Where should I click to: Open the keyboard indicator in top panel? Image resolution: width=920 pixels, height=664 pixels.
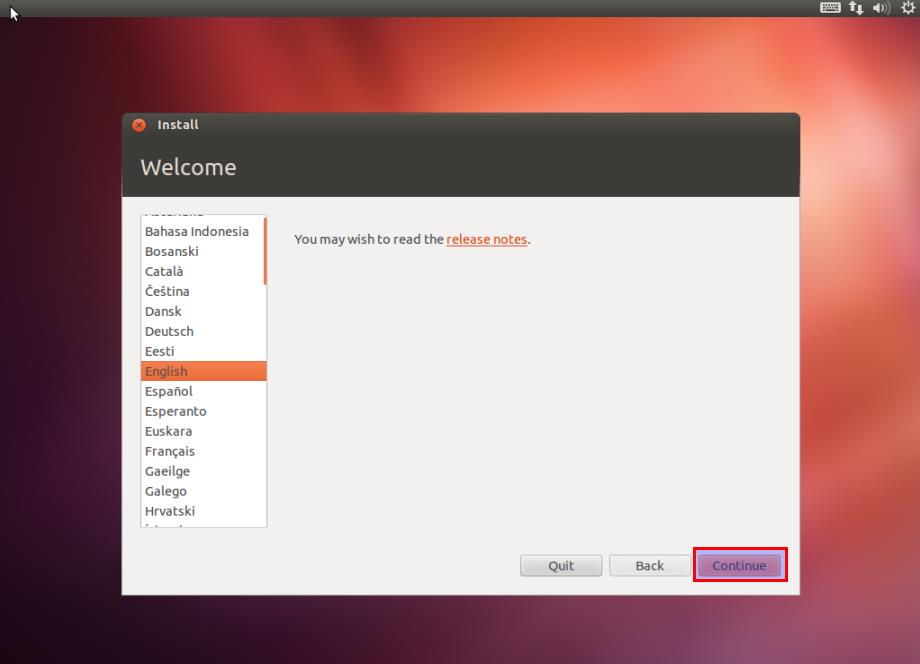[x=830, y=8]
